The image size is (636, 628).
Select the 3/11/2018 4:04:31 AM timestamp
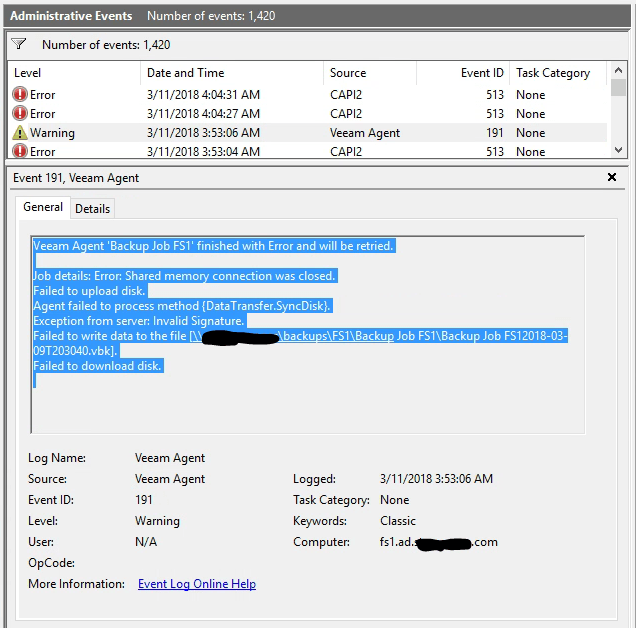203,95
